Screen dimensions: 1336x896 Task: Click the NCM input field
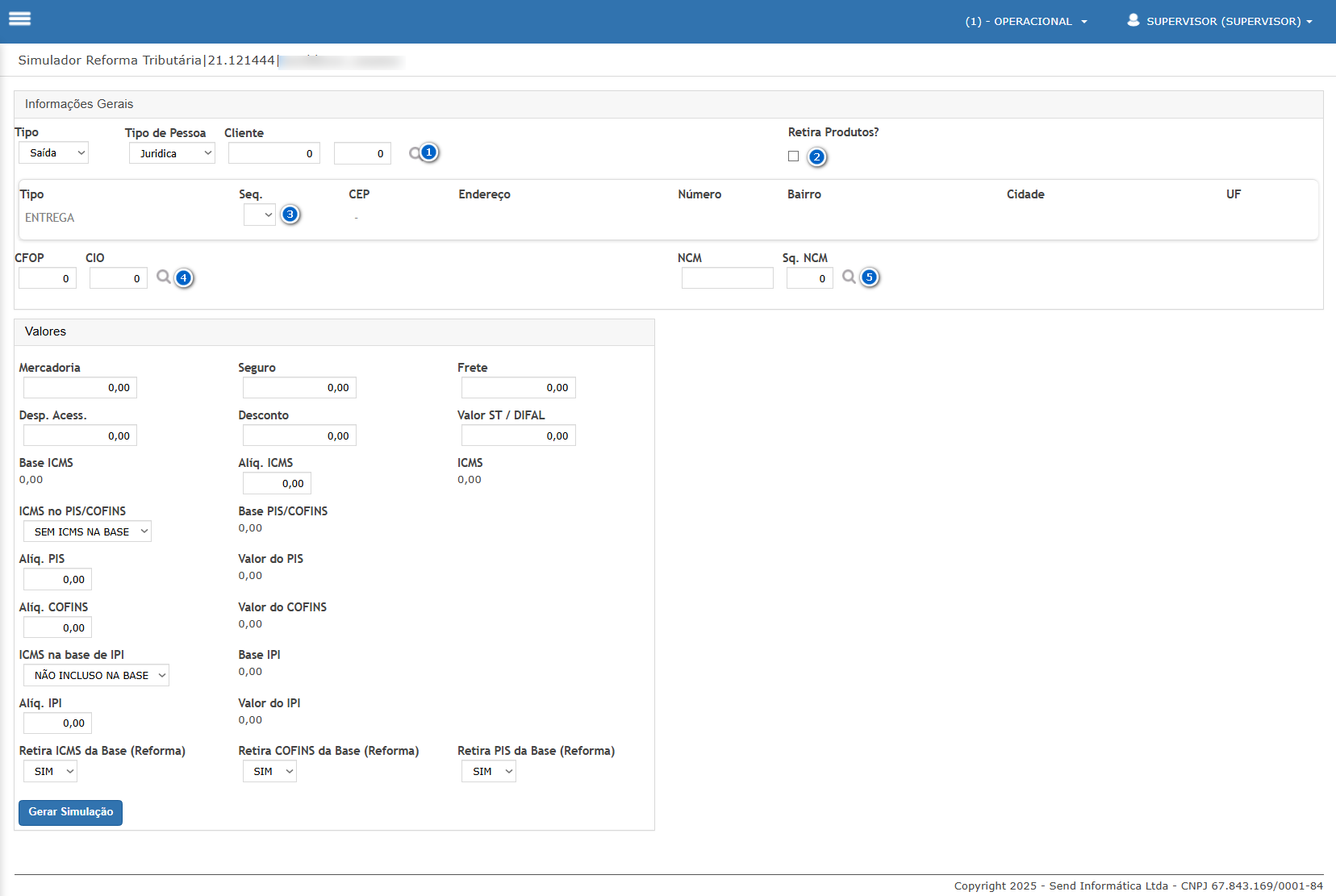(727, 278)
